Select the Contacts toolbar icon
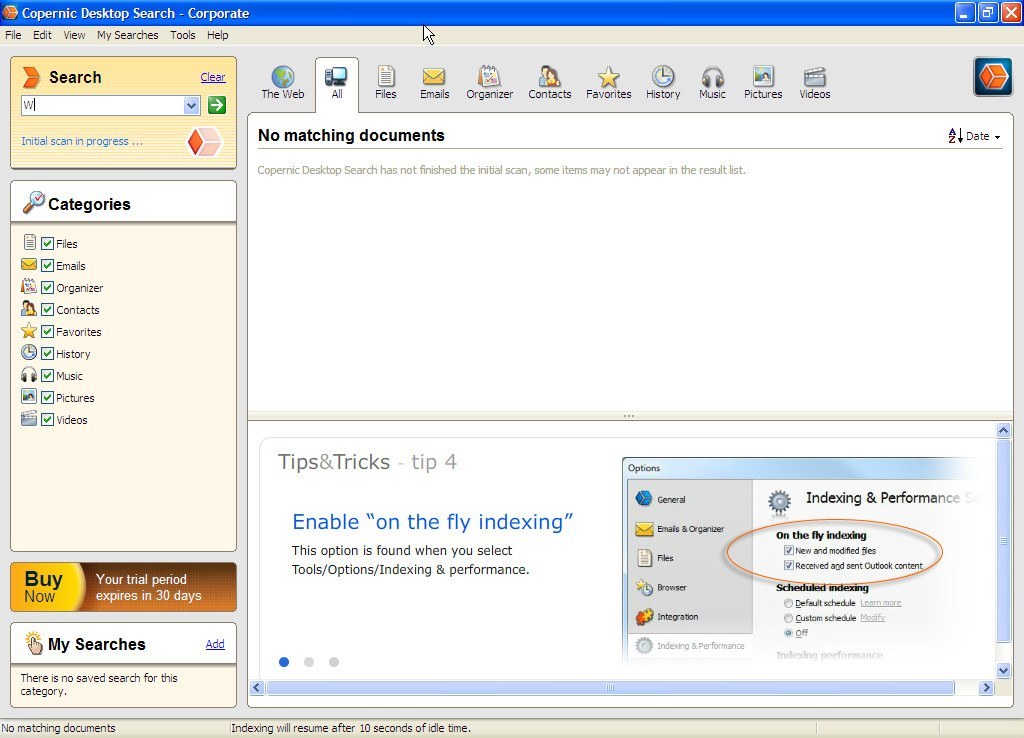 [549, 82]
